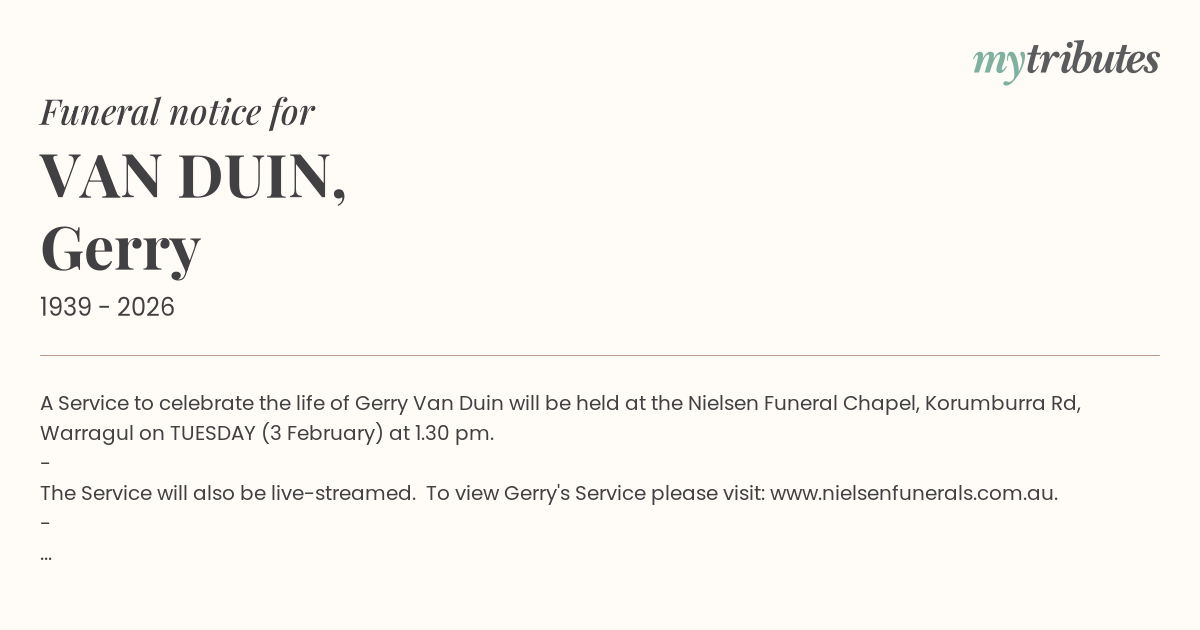The image size is (1200, 630).
Task: Click the "Funeral notice for" heading
Action: tap(177, 112)
